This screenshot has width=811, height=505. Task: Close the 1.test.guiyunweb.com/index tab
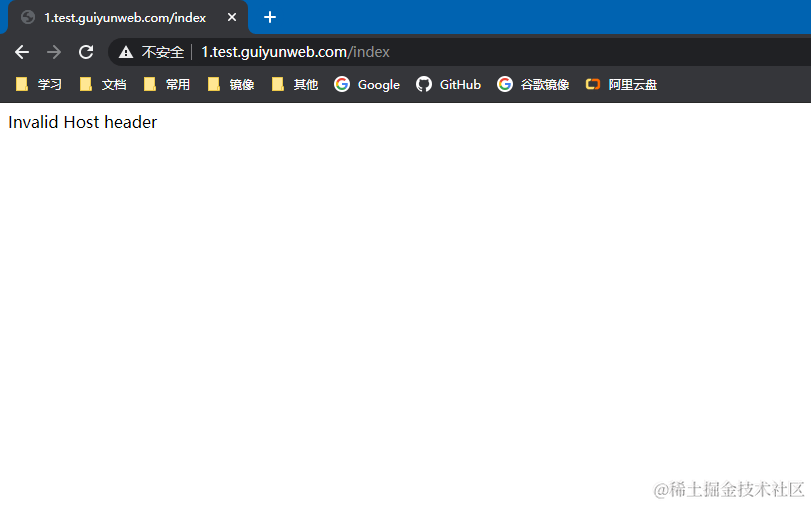[x=232, y=18]
